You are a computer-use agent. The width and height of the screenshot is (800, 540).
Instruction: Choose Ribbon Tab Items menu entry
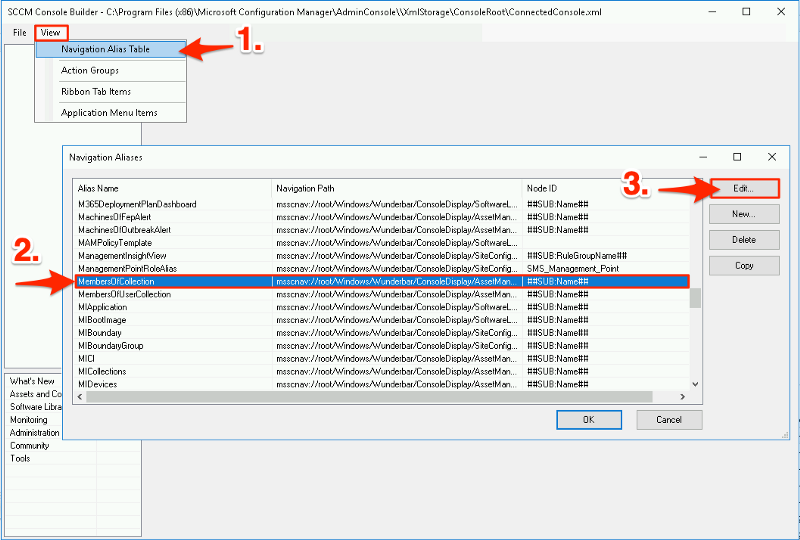point(111,92)
